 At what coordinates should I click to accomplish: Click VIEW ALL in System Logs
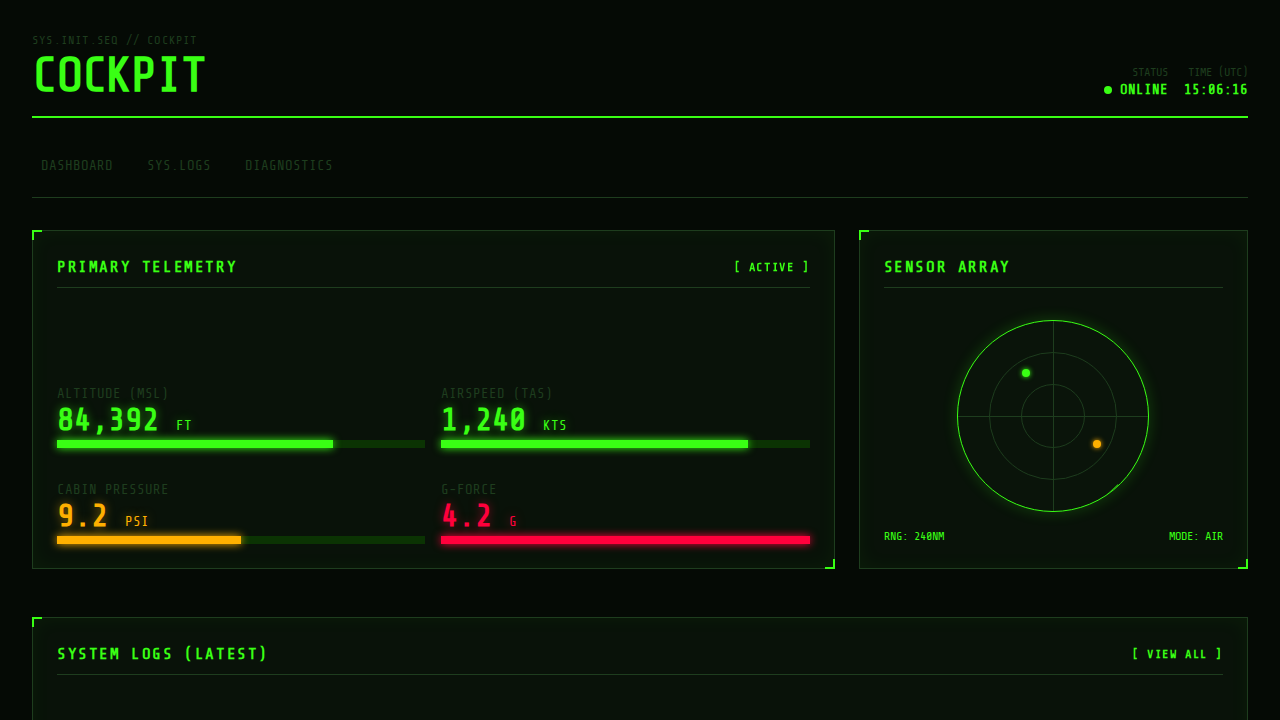pyautogui.click(x=1176, y=655)
